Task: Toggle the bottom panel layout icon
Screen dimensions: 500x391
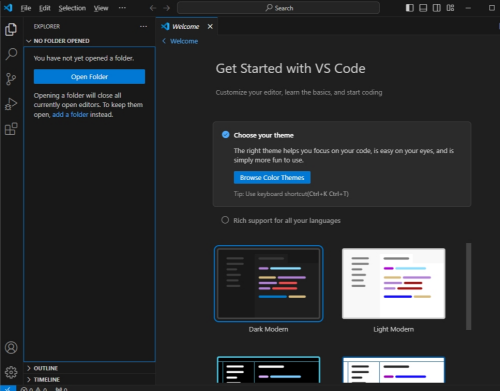Action: tap(423, 8)
